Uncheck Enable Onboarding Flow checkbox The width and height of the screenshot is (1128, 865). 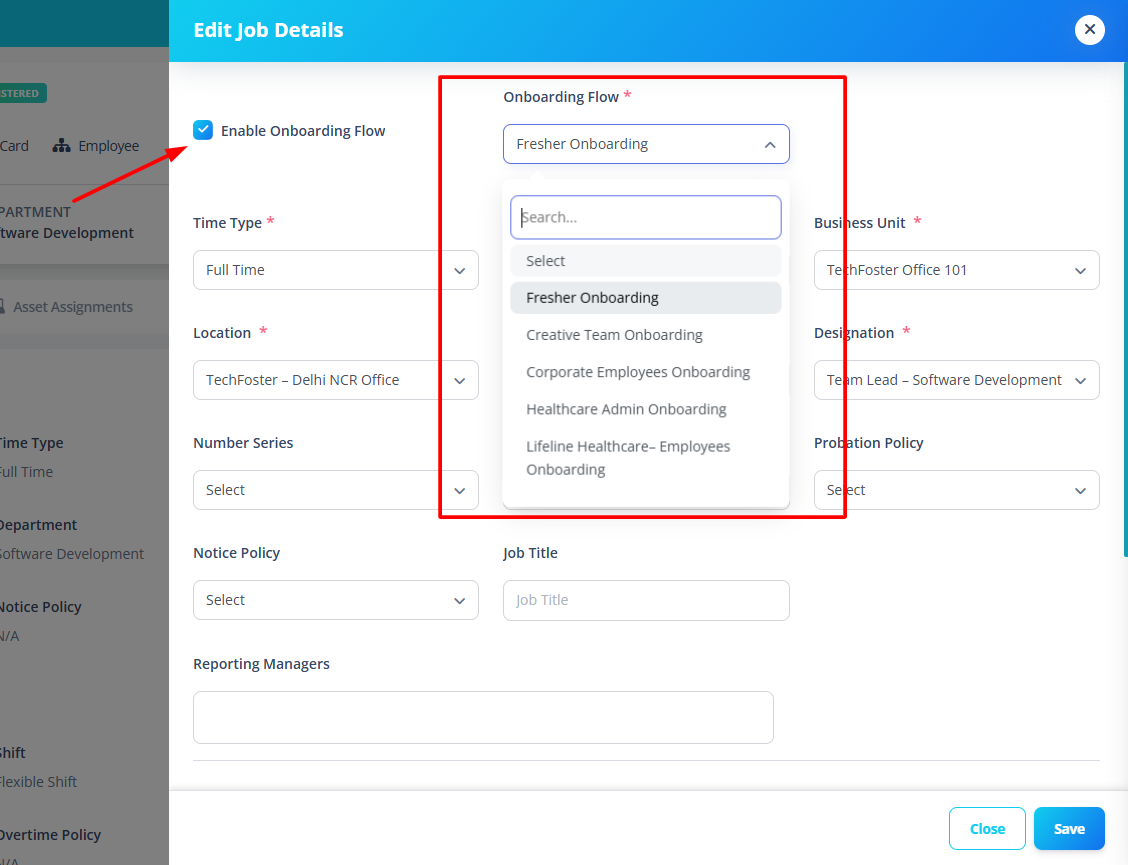click(203, 130)
